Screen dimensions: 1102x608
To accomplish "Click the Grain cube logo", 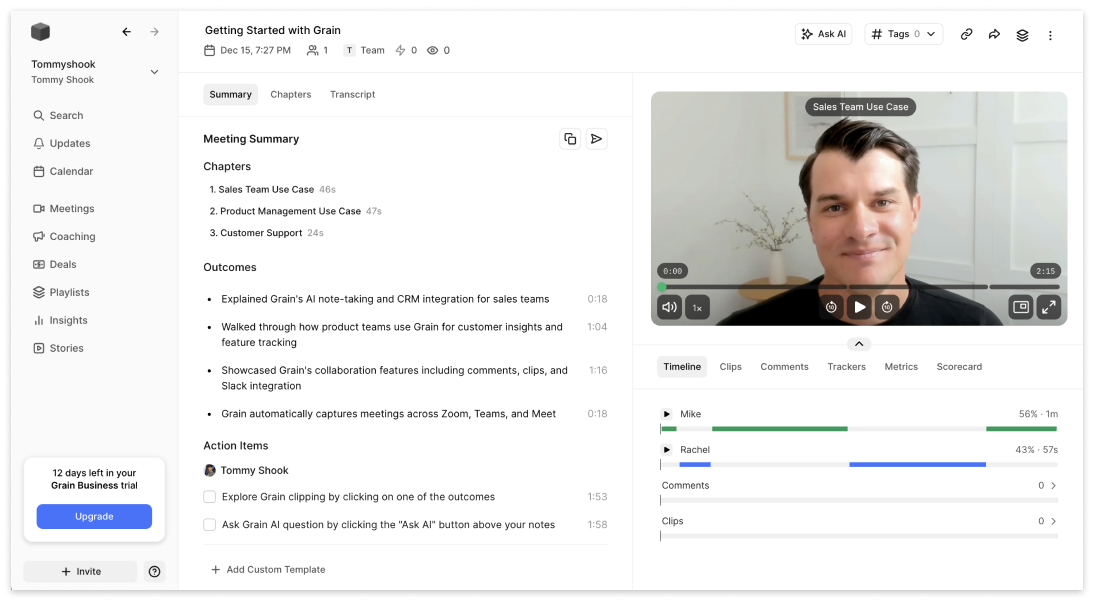I will [41, 32].
